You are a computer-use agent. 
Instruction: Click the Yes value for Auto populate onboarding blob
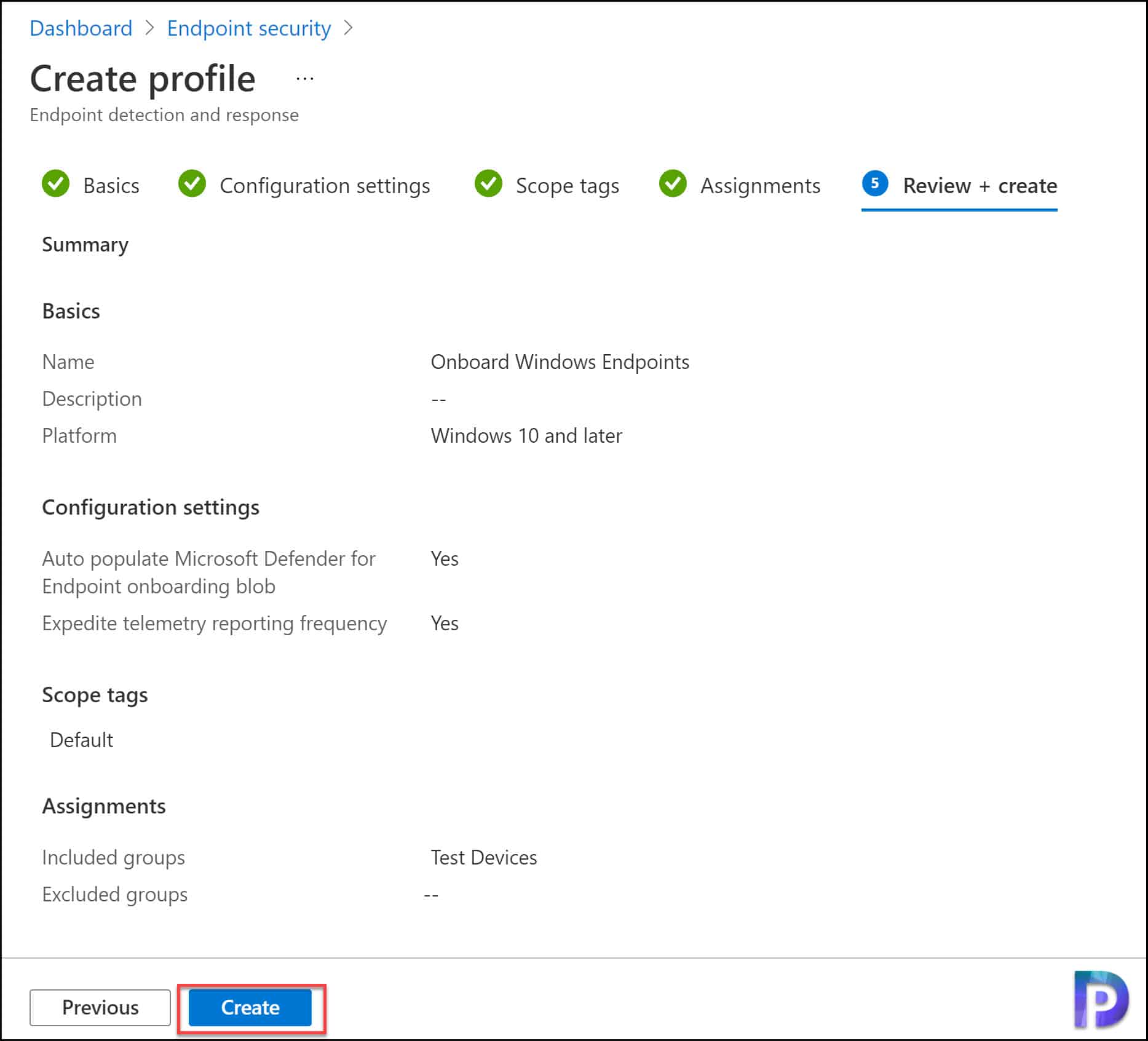point(445,559)
